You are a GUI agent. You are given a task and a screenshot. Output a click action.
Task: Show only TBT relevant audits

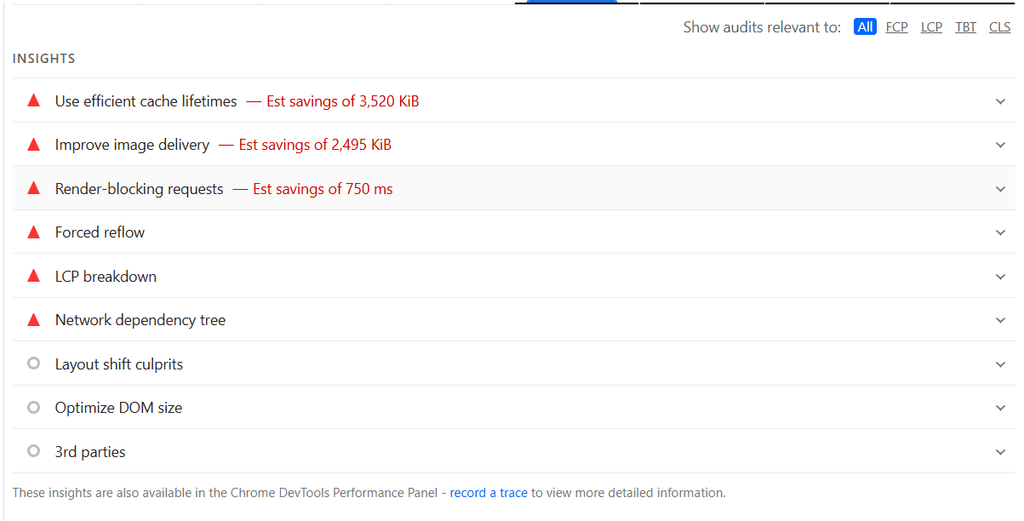[965, 27]
